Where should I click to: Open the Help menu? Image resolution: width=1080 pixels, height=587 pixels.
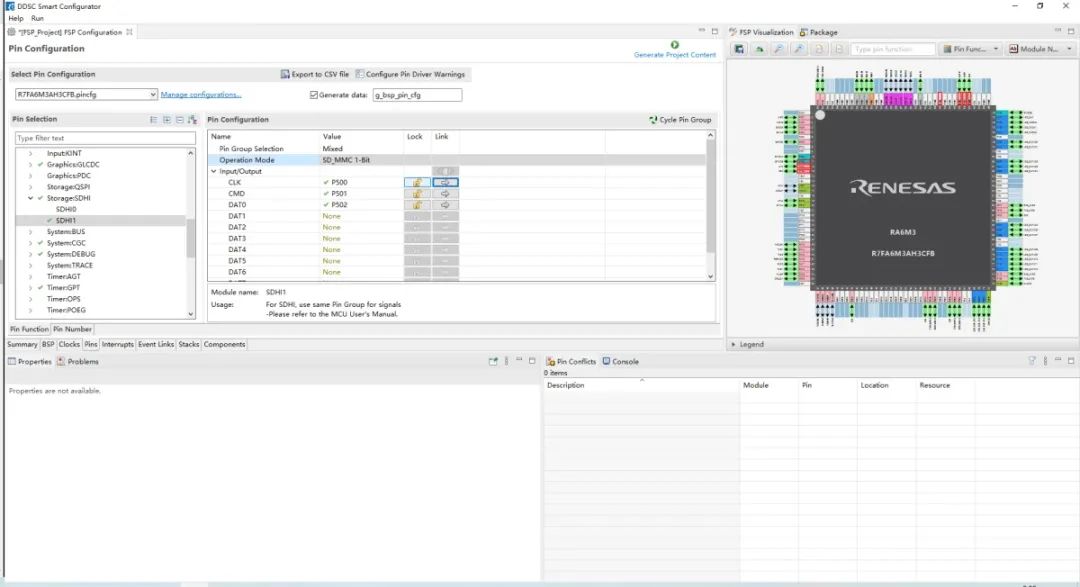pyautogui.click(x=15, y=18)
